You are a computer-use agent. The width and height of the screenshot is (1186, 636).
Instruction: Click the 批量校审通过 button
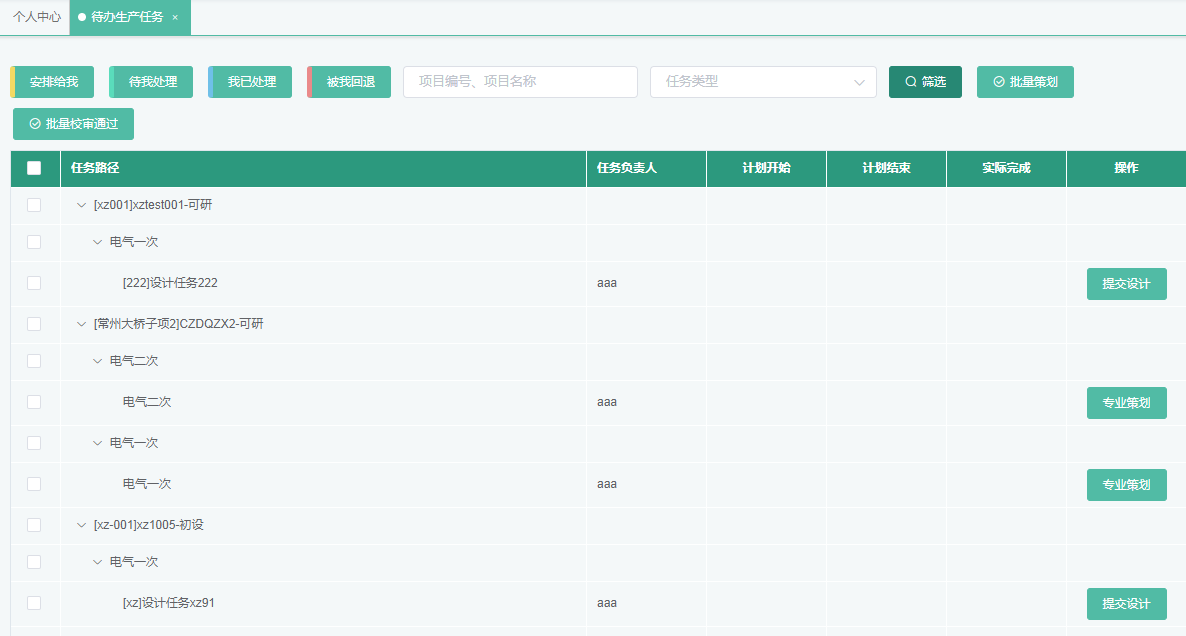coord(73,124)
